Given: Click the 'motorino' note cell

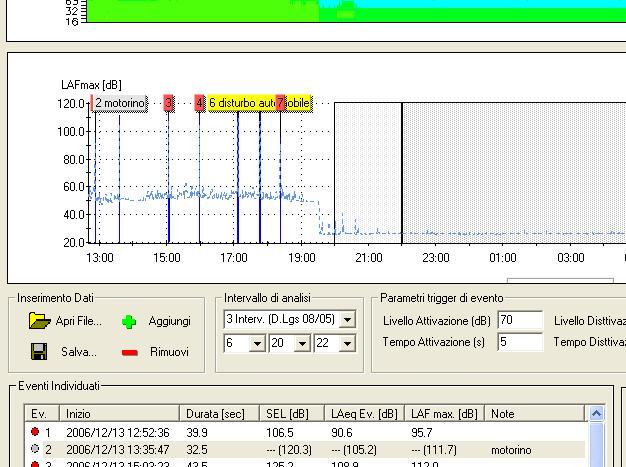Looking at the screenshot, I should pos(511,450).
